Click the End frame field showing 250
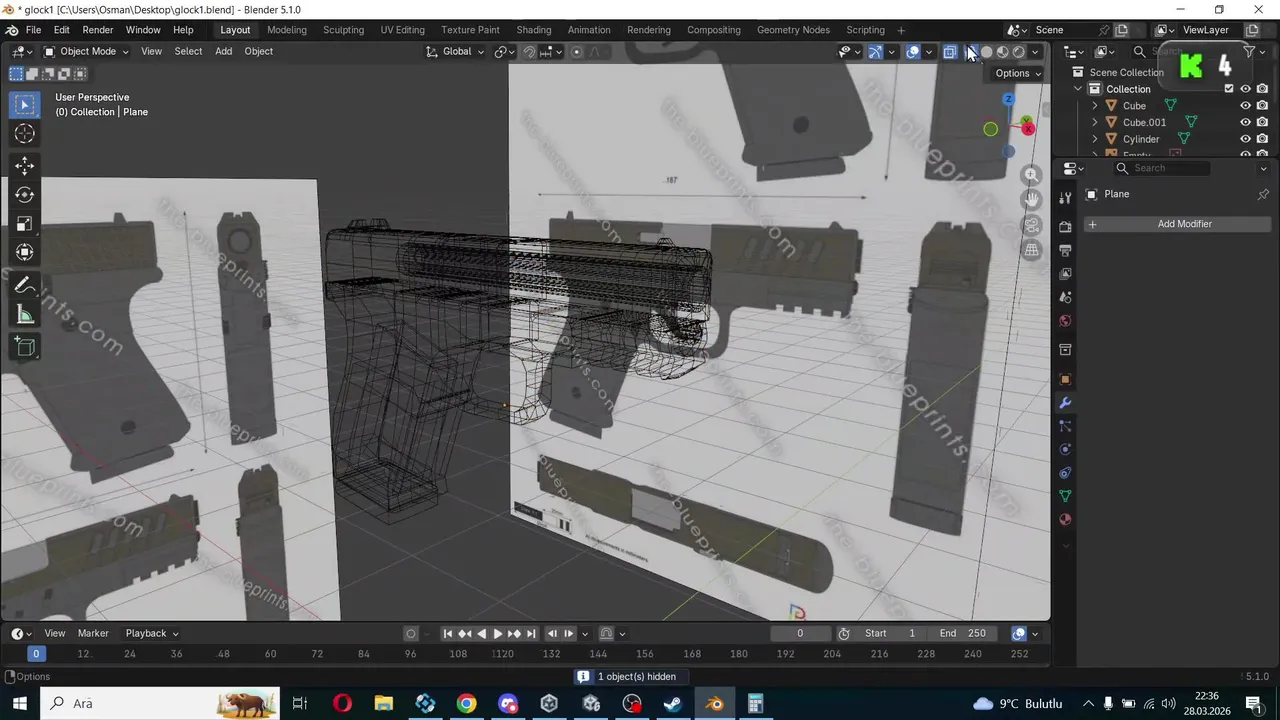Image resolution: width=1280 pixels, height=720 pixels. 963,634
